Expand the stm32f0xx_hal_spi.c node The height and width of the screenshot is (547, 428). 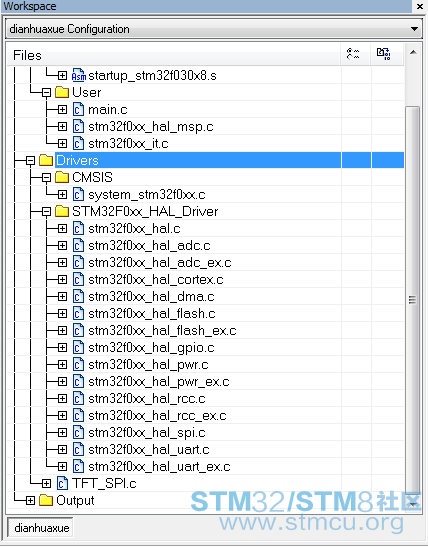[x=62, y=433]
